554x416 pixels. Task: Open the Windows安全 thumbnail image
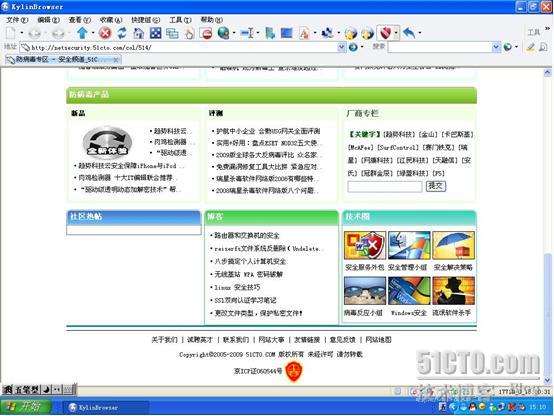point(409,291)
